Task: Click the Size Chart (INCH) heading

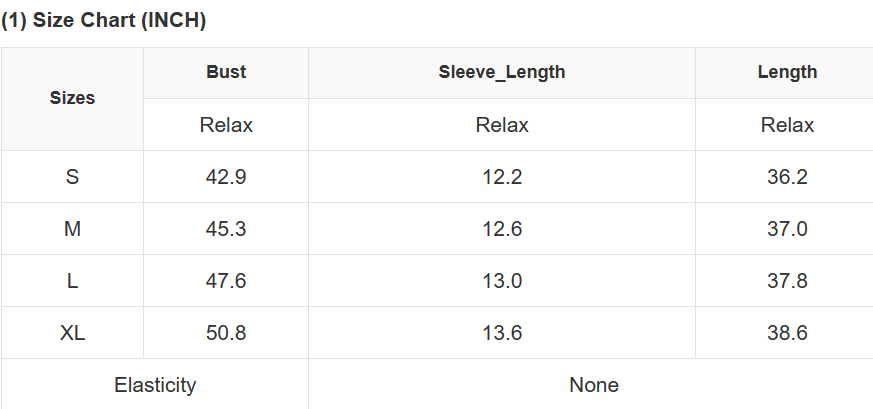Action: [x=103, y=21]
